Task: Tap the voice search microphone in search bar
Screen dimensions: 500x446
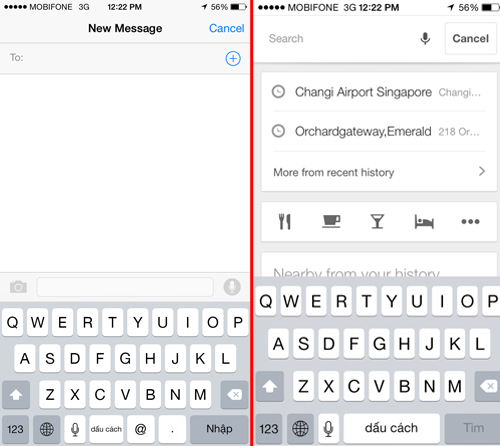Action: pos(425,38)
